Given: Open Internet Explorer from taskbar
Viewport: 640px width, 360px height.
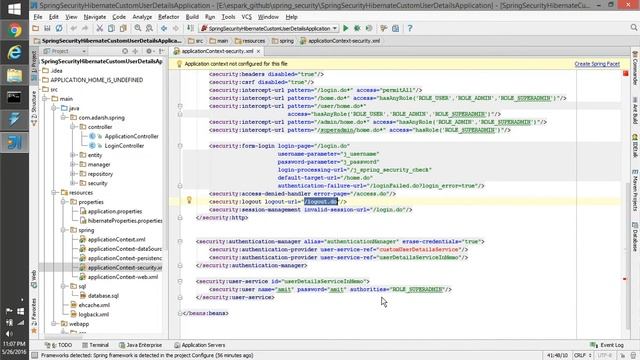Looking at the screenshot, I should pos(14,53).
